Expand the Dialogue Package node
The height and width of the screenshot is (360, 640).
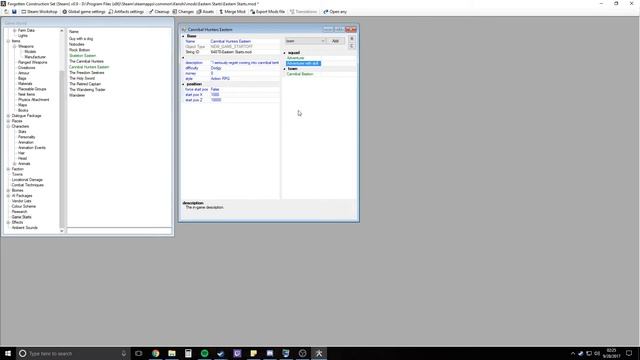(x=8, y=116)
